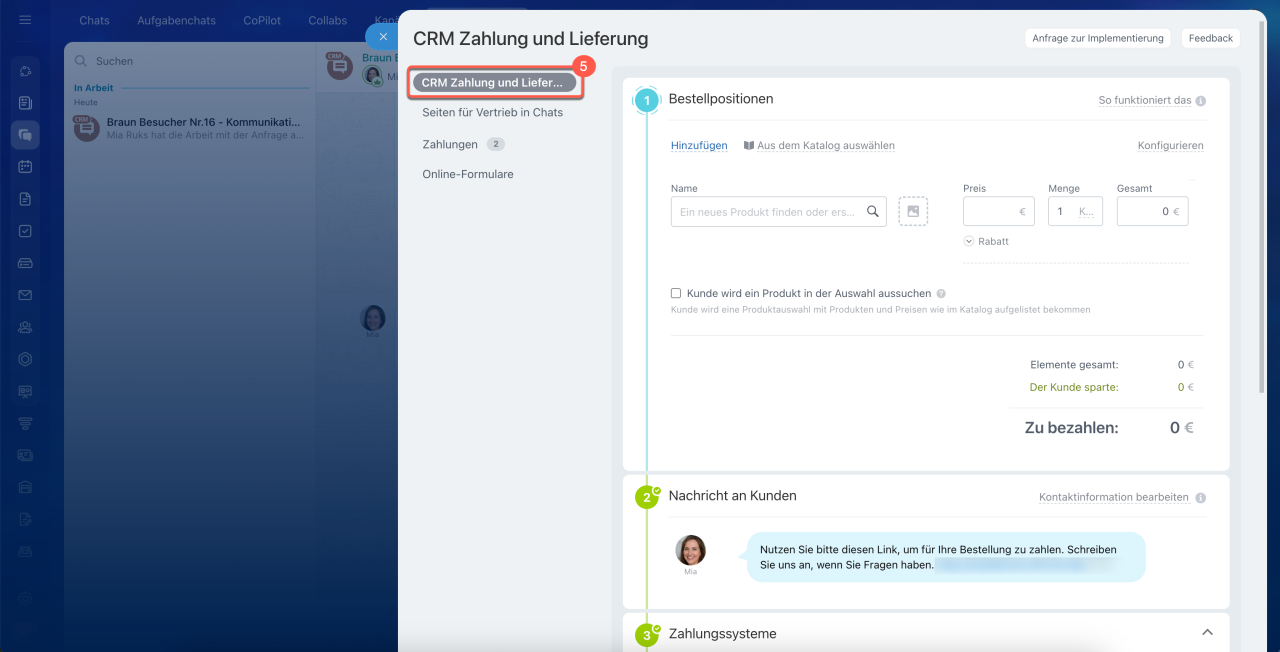
Task: Click step 1 circle for Bestellpositionen
Action: click(647, 100)
